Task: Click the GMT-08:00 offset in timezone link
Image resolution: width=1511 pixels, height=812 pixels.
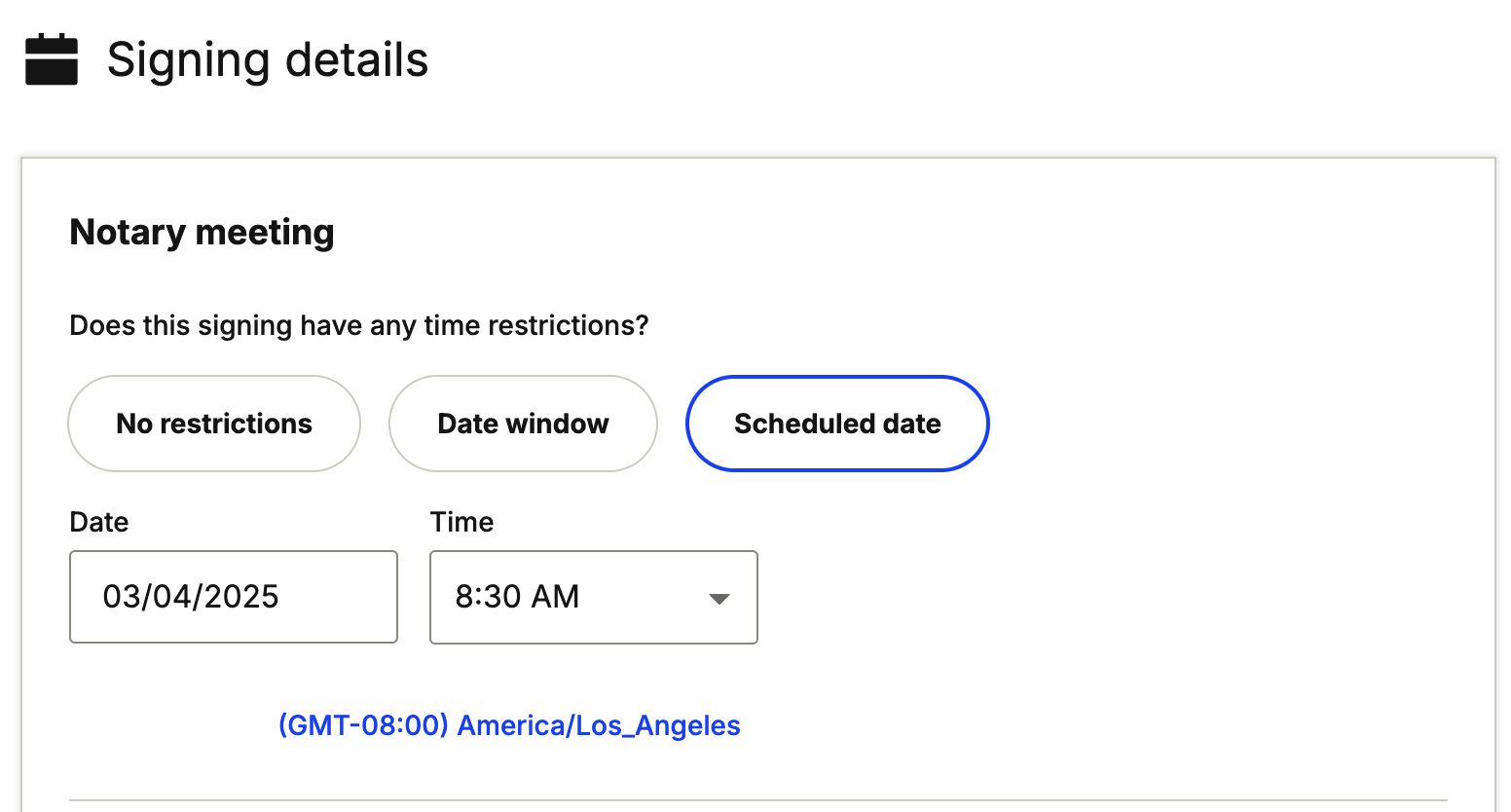Action: [363, 725]
